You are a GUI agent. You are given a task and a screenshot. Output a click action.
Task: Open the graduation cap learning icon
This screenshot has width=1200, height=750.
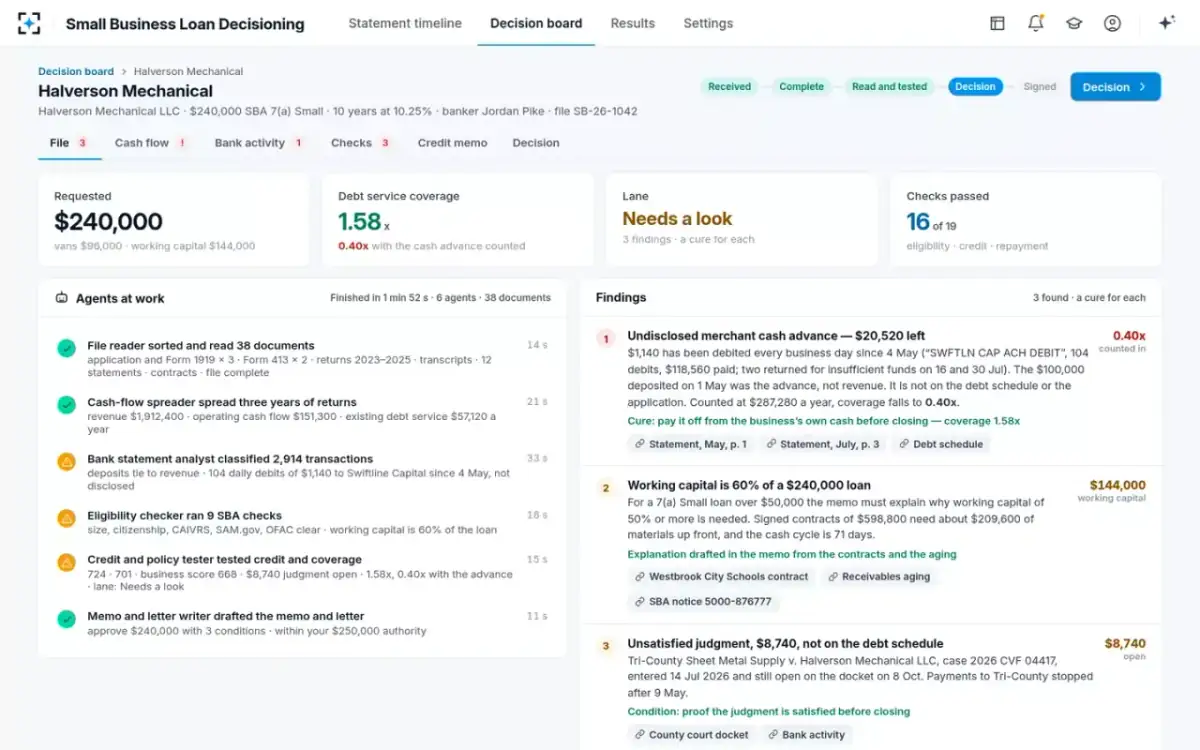(x=1074, y=23)
